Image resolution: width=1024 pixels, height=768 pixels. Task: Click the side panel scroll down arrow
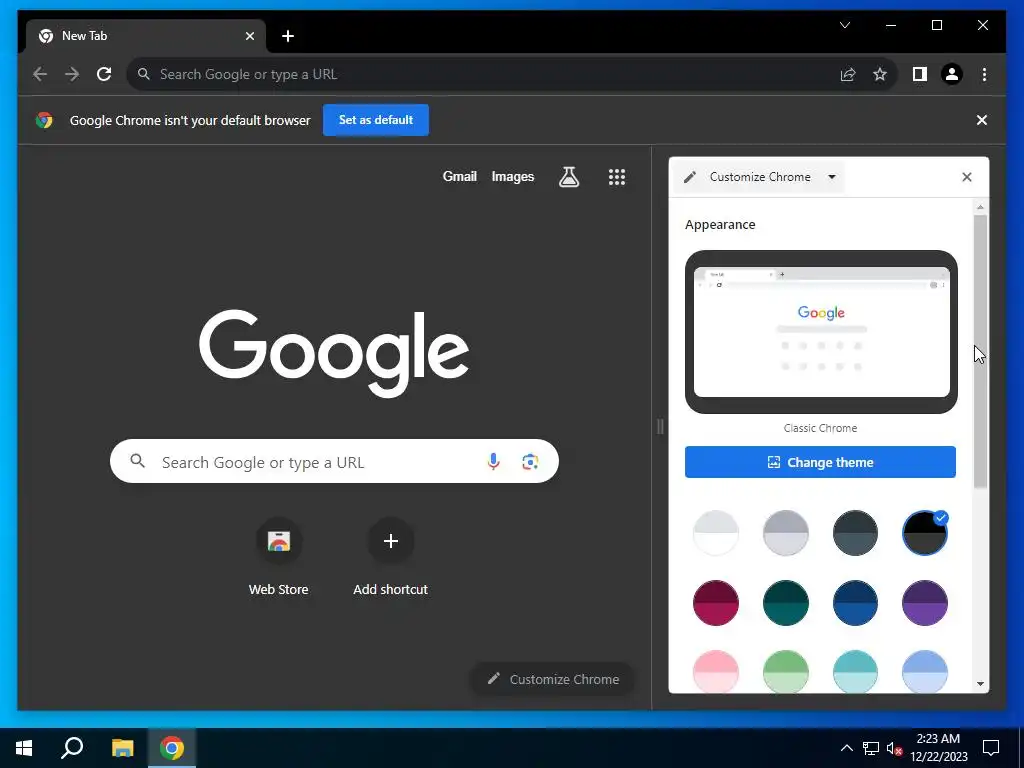click(x=980, y=684)
